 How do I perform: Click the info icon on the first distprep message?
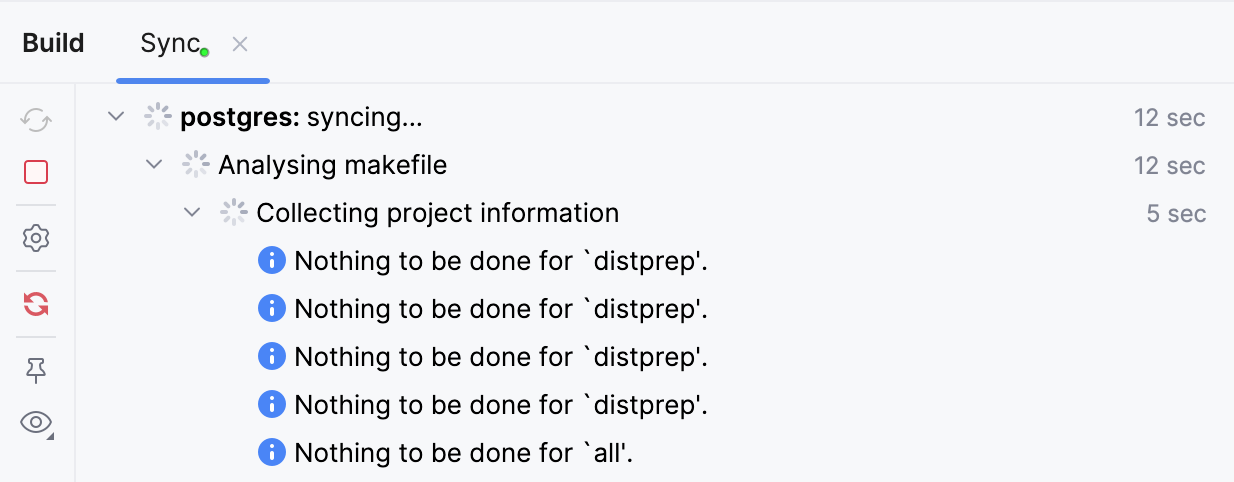(x=272, y=261)
